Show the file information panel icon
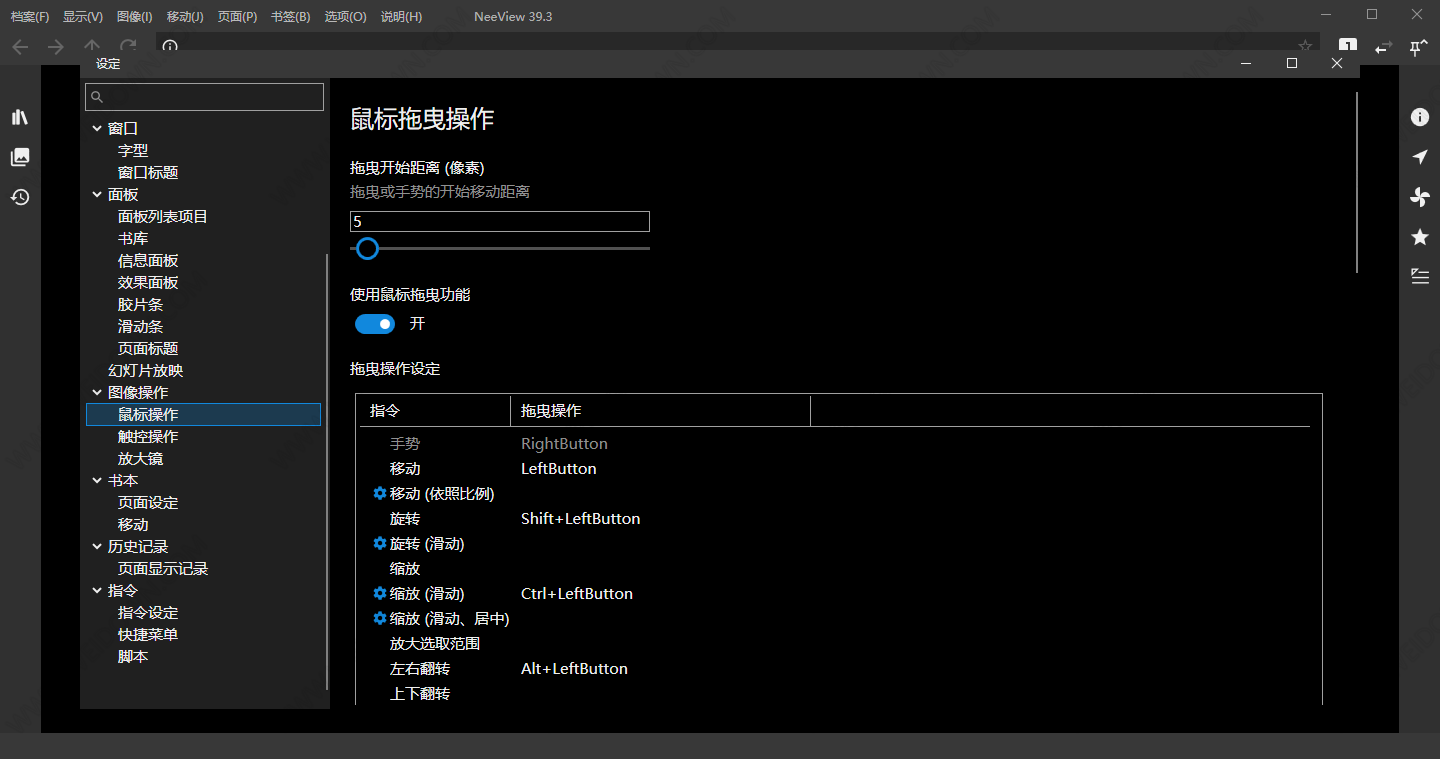1440x759 pixels. click(x=1419, y=117)
